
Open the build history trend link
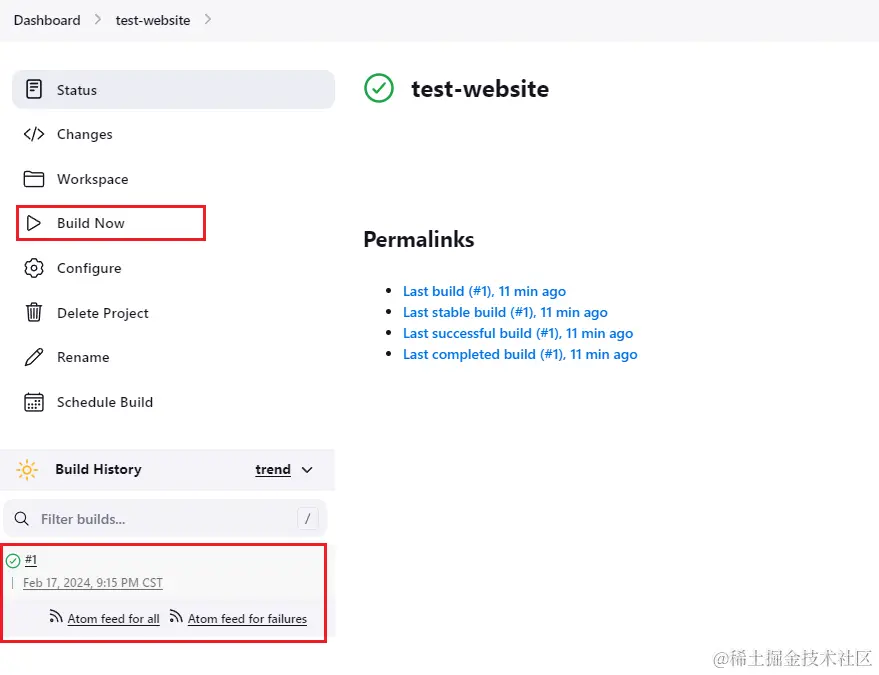point(273,470)
